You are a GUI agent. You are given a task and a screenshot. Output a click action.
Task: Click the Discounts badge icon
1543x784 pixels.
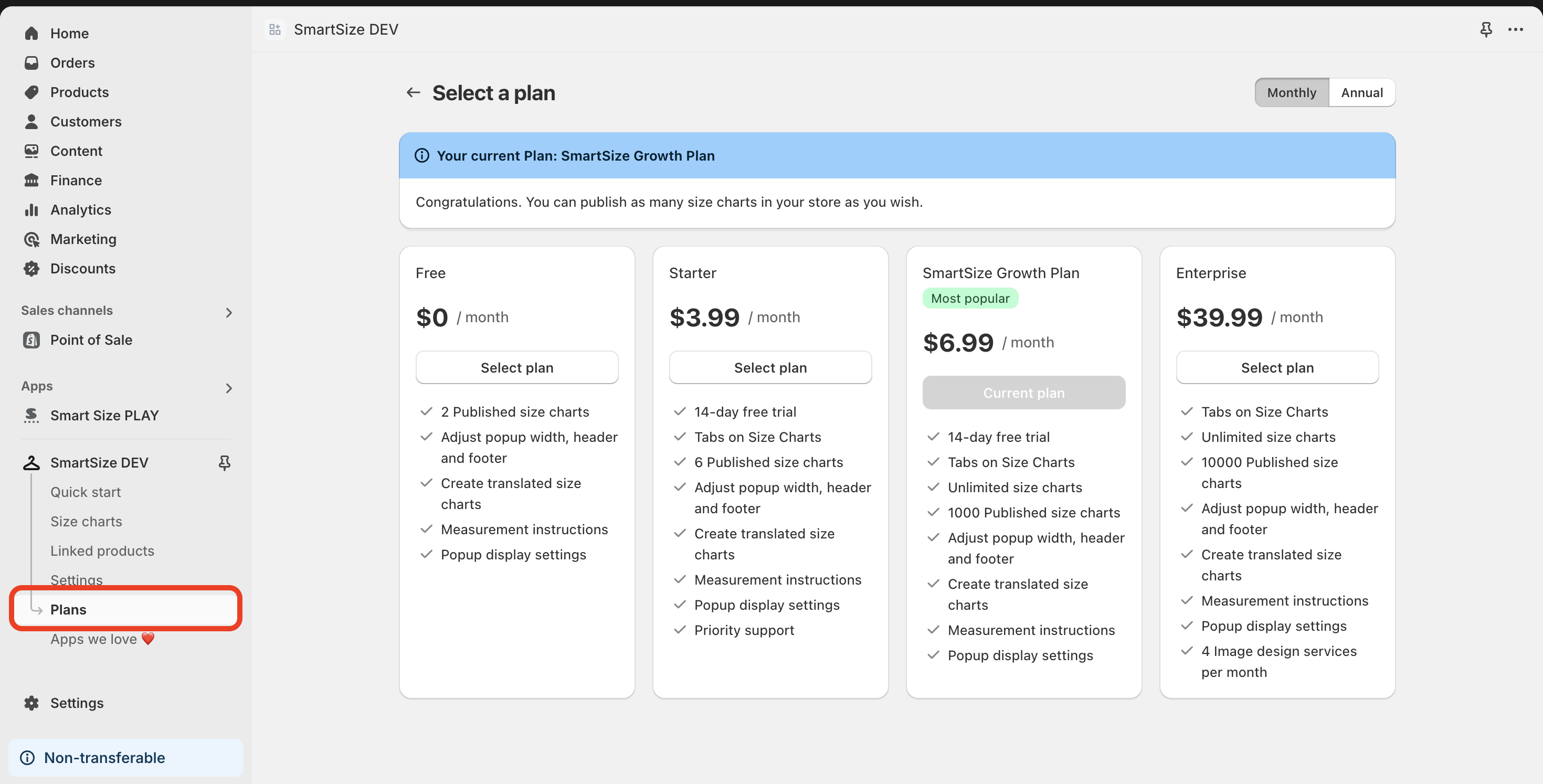coord(31,268)
